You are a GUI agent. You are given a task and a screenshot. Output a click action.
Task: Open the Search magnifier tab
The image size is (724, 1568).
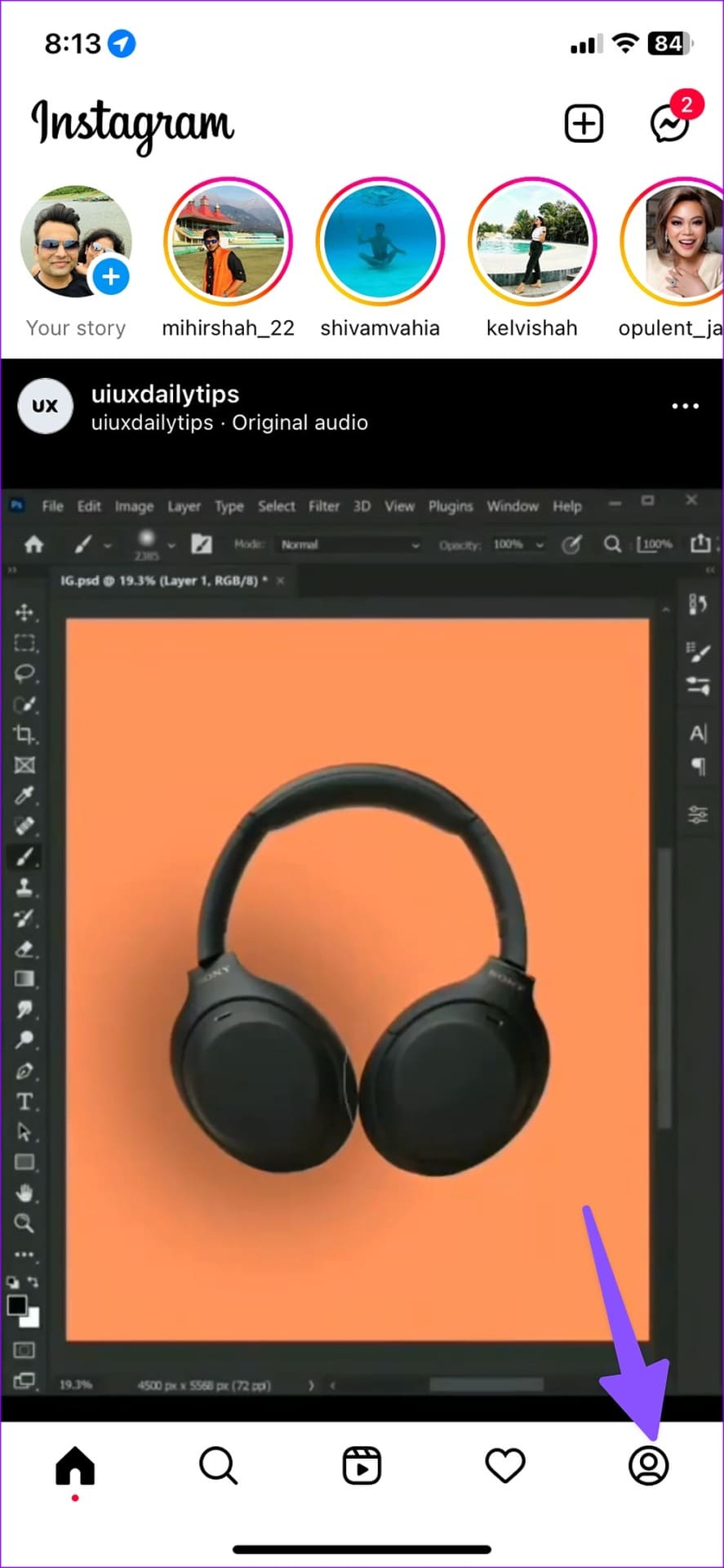(x=218, y=1466)
